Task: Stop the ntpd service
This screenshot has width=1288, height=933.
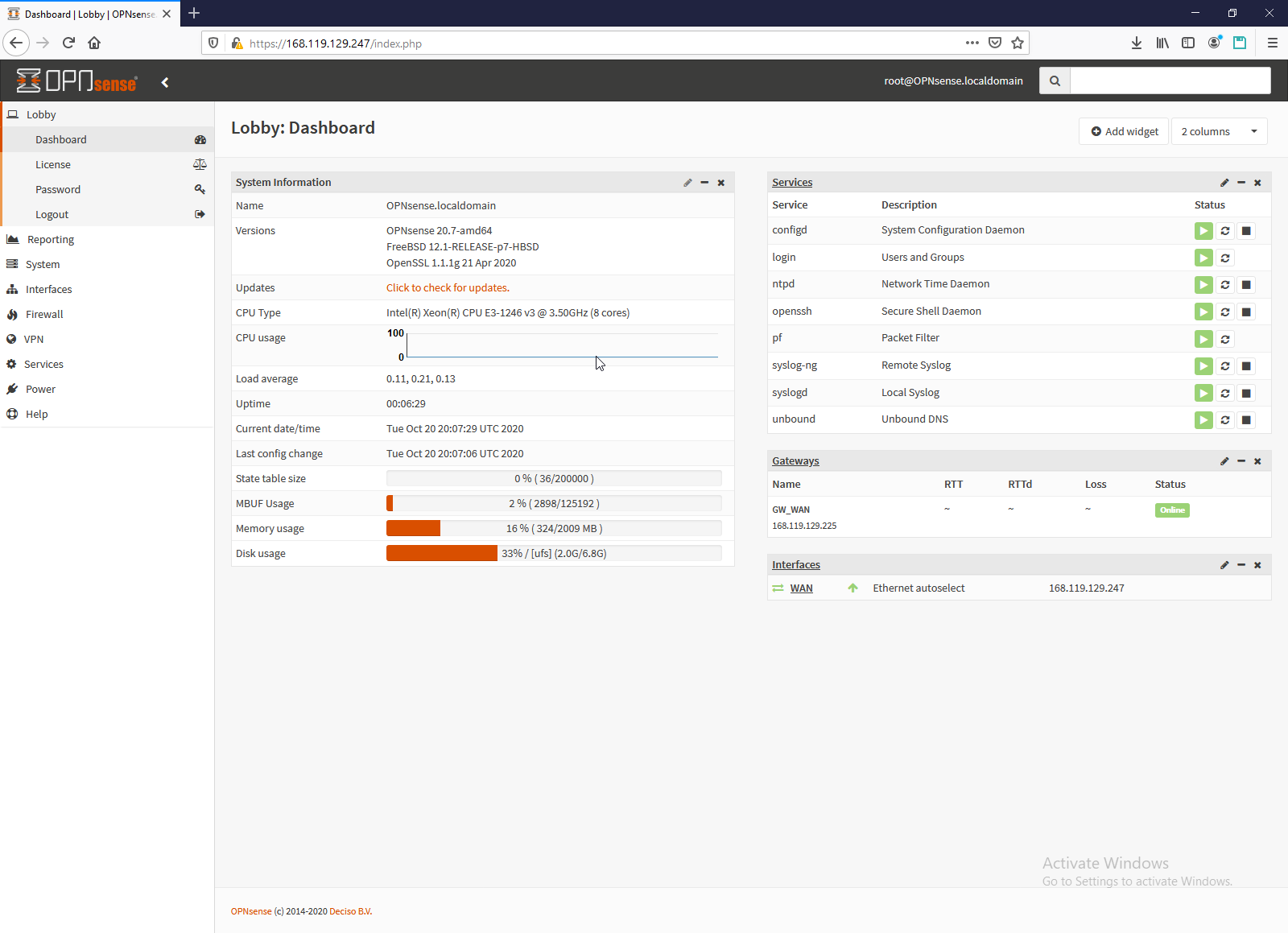Action: [1246, 285]
